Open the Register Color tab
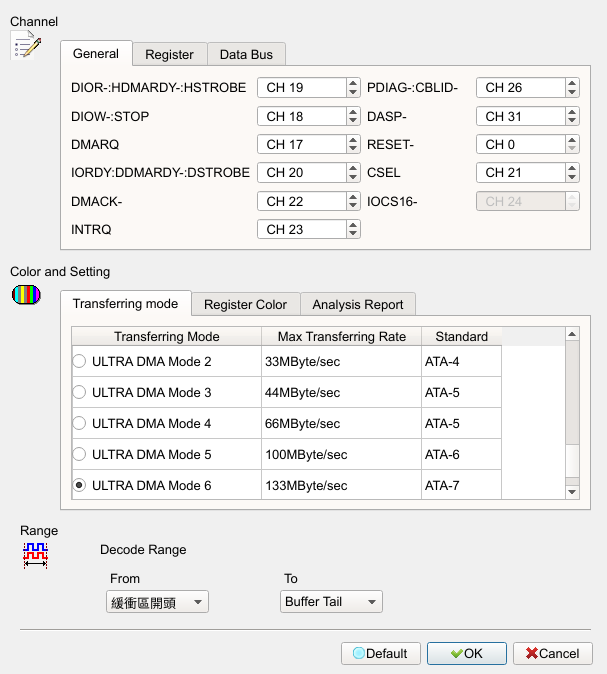This screenshot has height=674, width=607. (245, 304)
